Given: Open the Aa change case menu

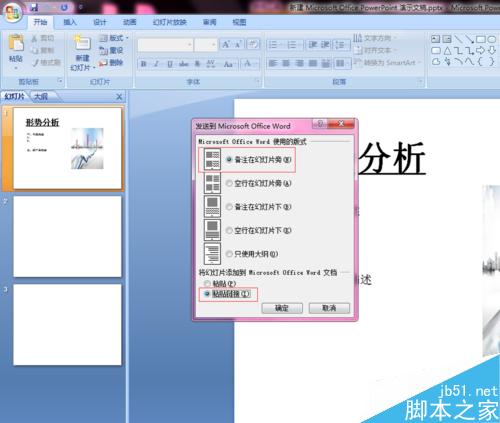Looking at the screenshot, I should click(229, 64).
